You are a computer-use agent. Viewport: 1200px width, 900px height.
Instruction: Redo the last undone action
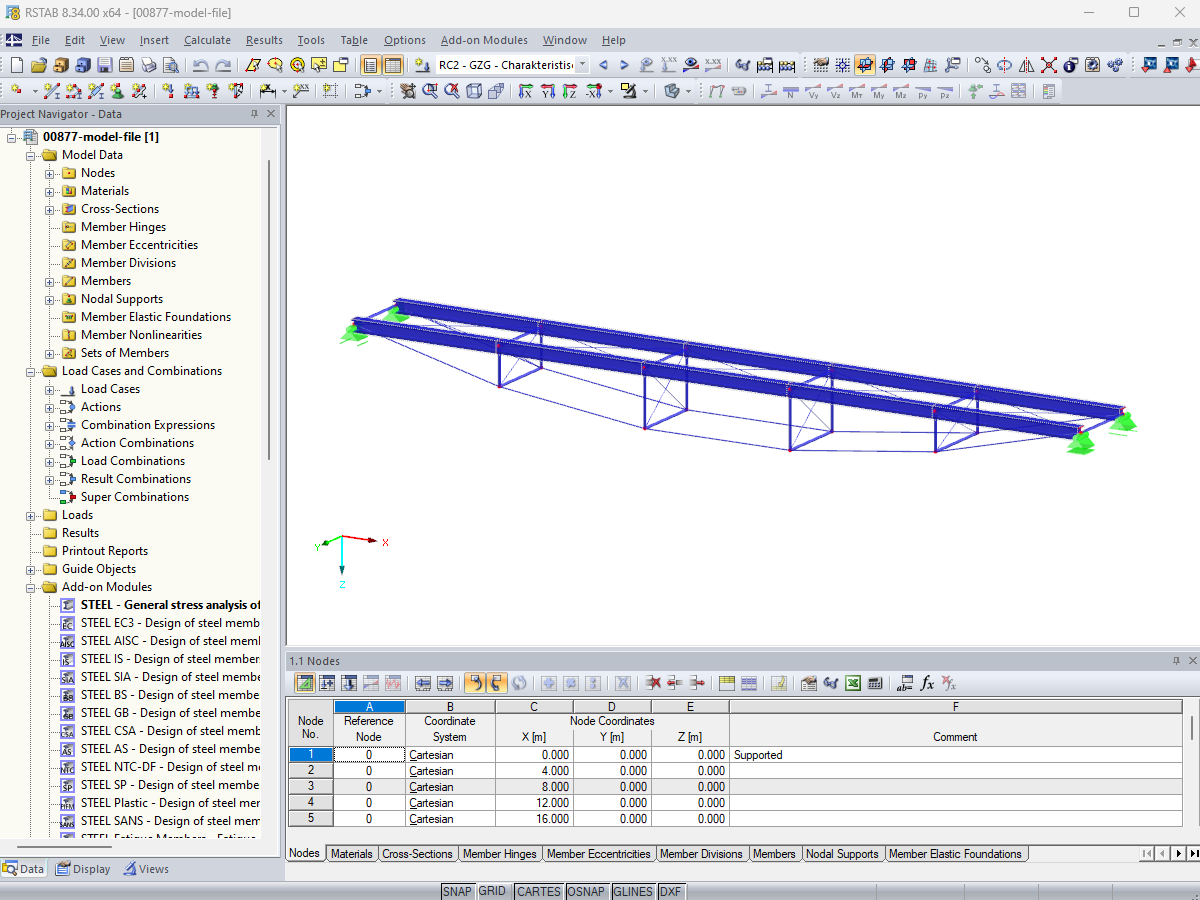click(x=223, y=65)
